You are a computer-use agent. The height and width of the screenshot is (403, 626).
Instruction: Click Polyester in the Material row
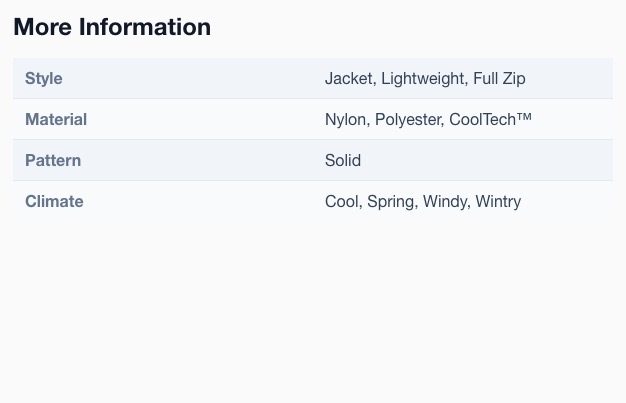click(408, 119)
